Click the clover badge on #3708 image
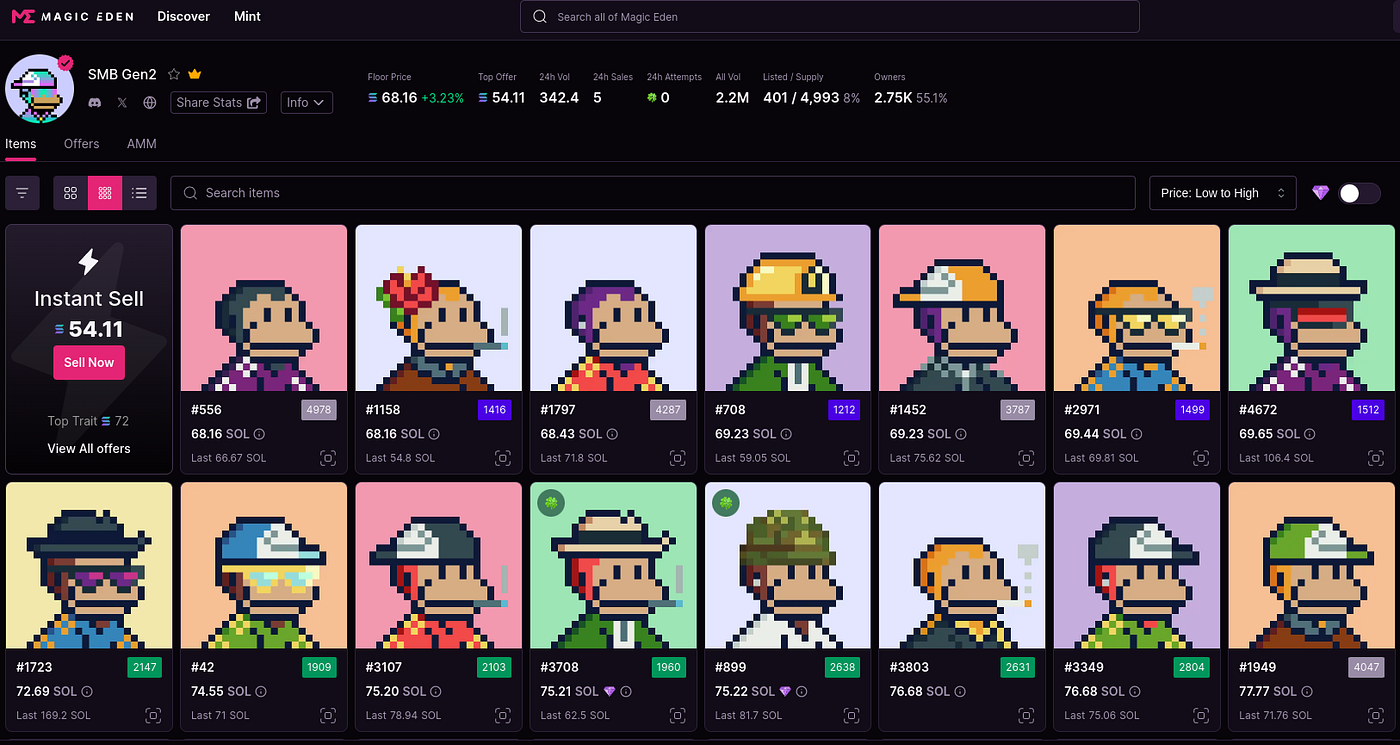The width and height of the screenshot is (1400, 745). (550, 503)
